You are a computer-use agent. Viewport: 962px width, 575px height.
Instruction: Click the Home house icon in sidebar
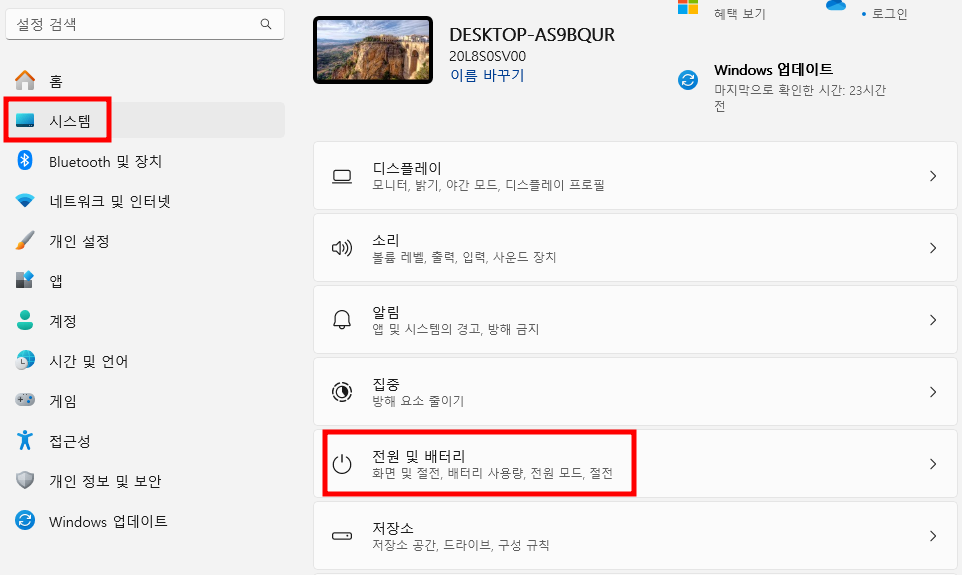pyautogui.click(x=25, y=80)
